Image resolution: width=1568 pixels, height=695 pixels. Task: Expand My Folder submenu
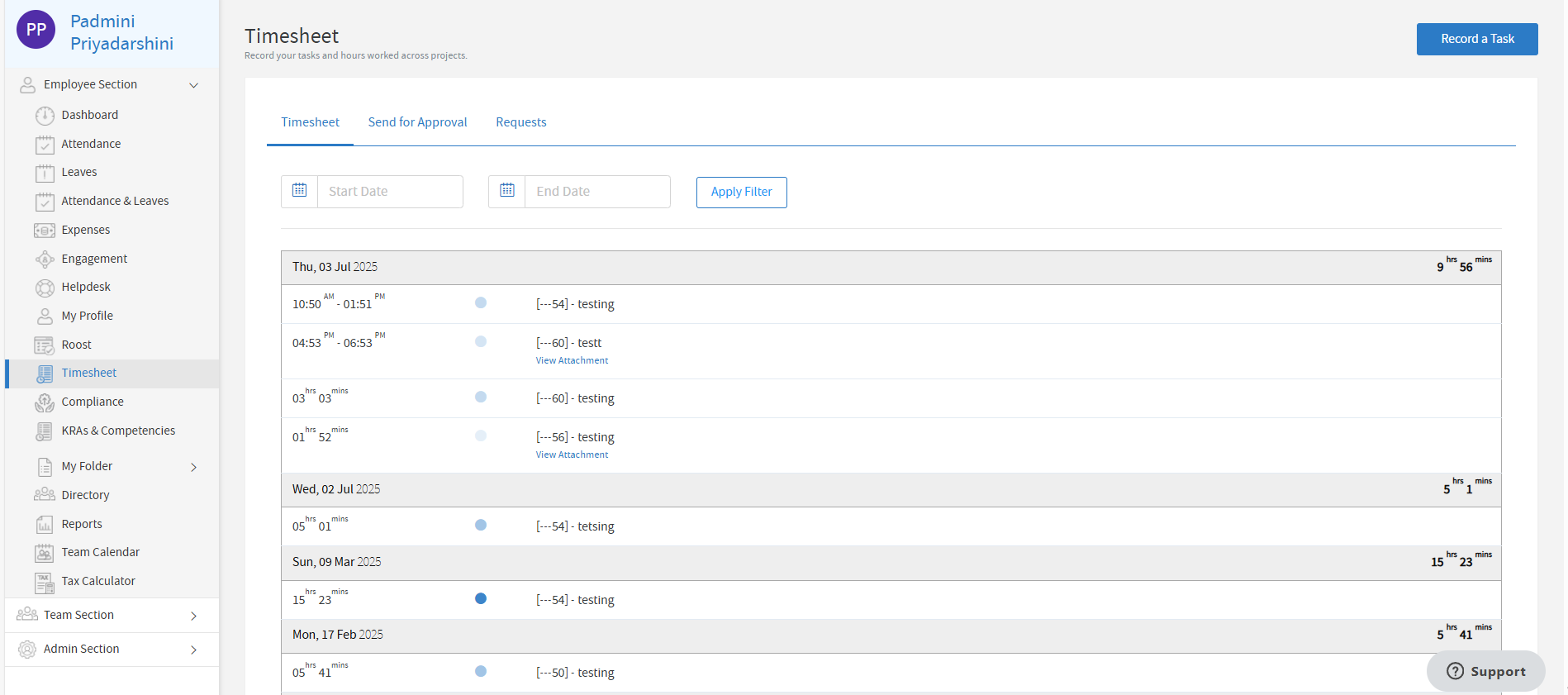click(x=193, y=467)
